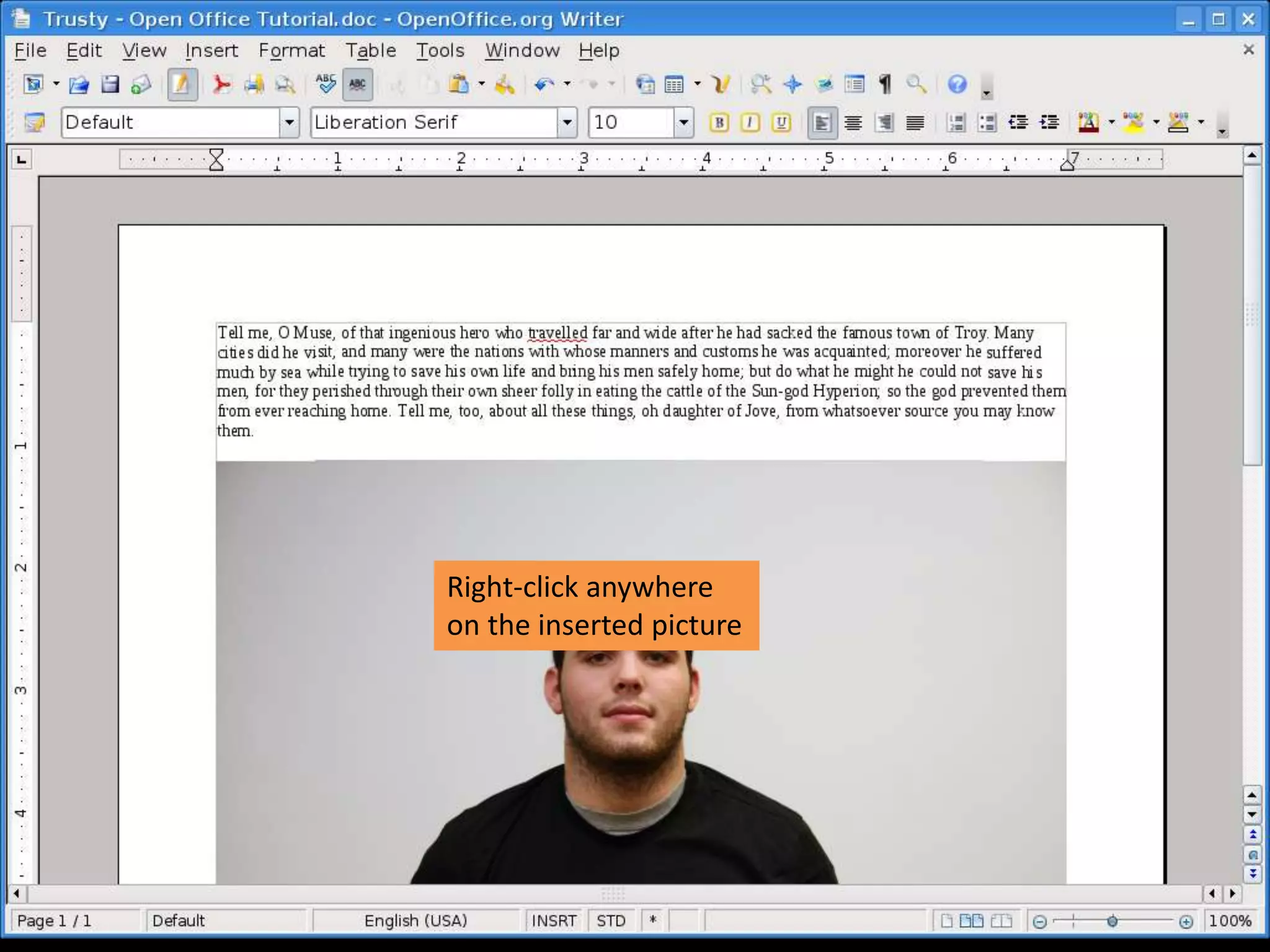The width and height of the screenshot is (1270, 952).
Task: Open the Gallery icon
Action: (824, 84)
